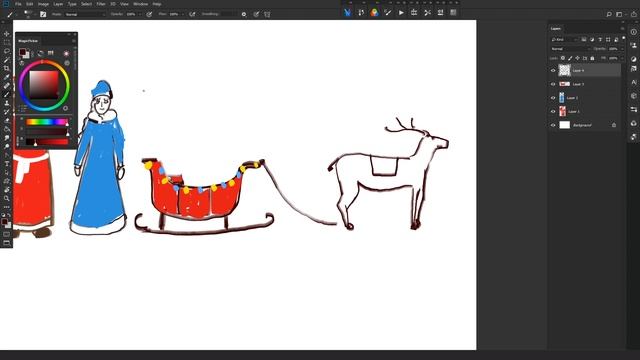The image size is (640, 360).
Task: Select the Eyedropper tool
Action: coord(7,77)
